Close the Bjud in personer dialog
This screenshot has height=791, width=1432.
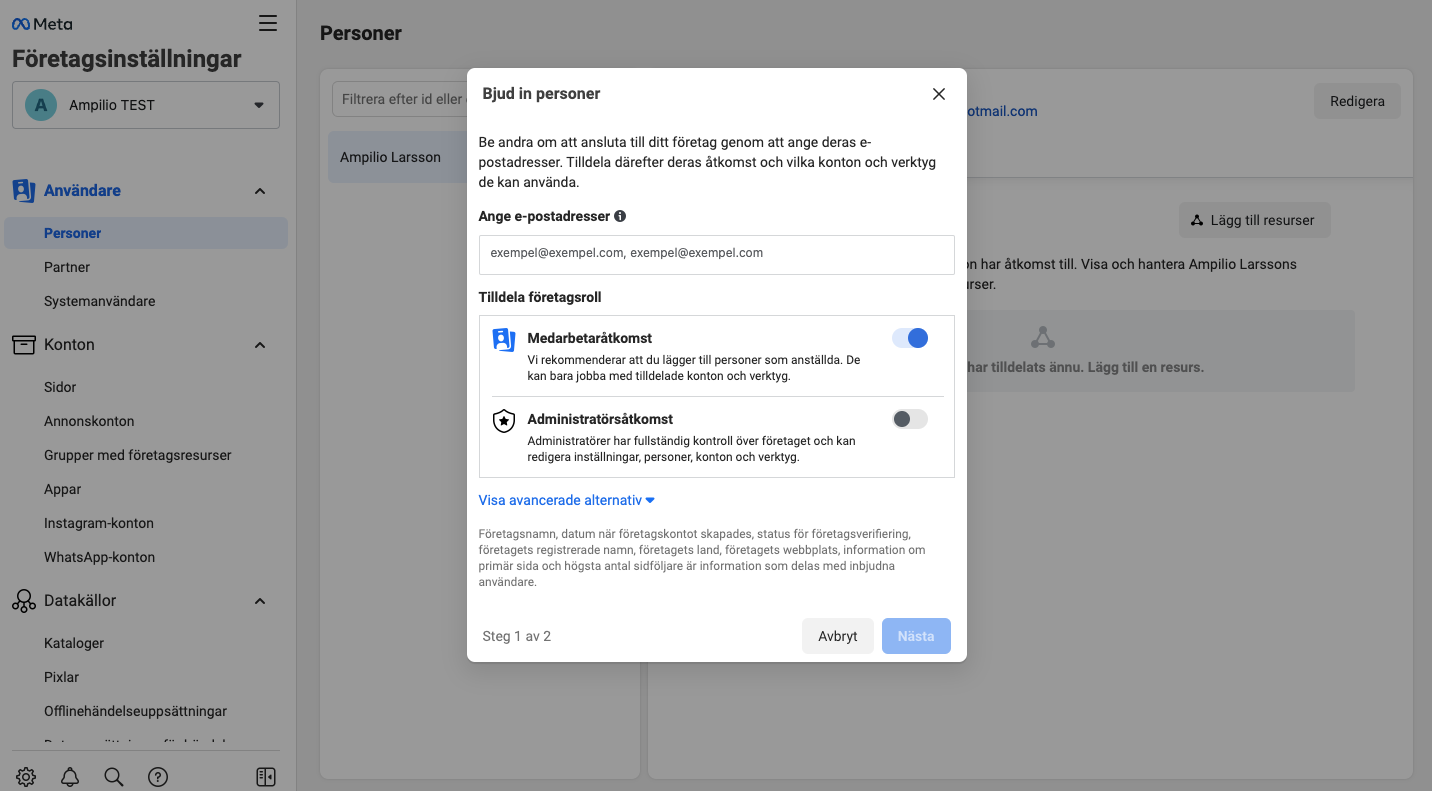coord(938,94)
